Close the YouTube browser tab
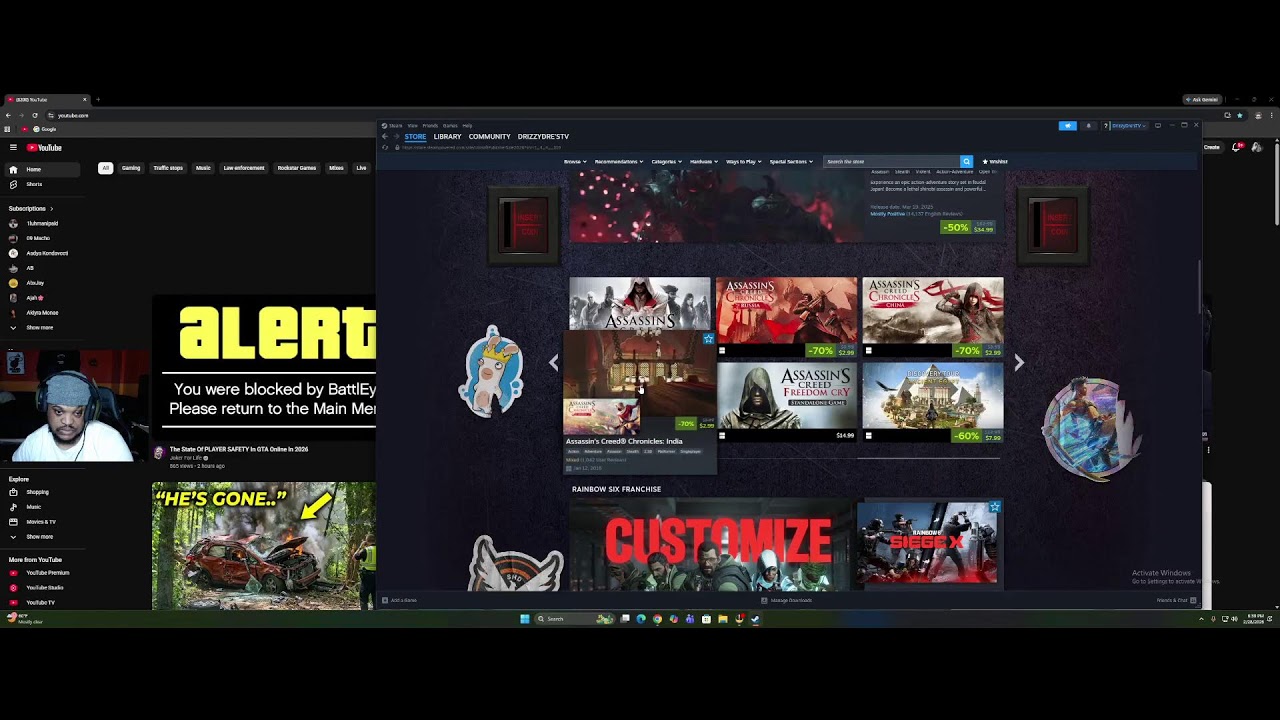This screenshot has height=720, width=1280. point(85,100)
